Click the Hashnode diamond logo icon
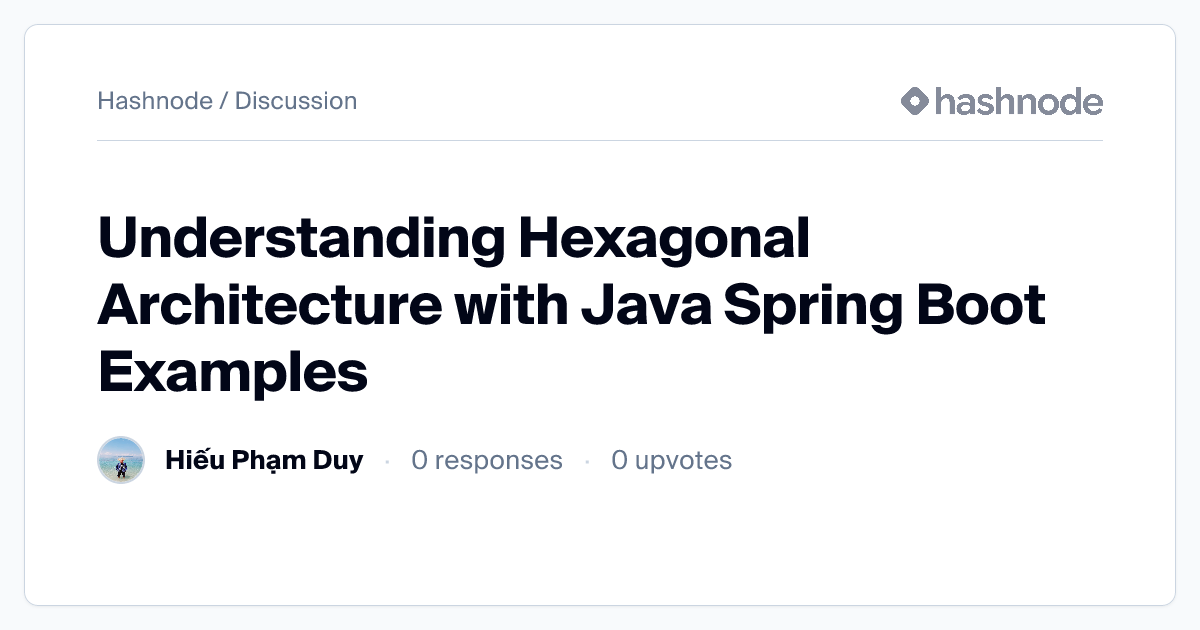 coord(915,101)
